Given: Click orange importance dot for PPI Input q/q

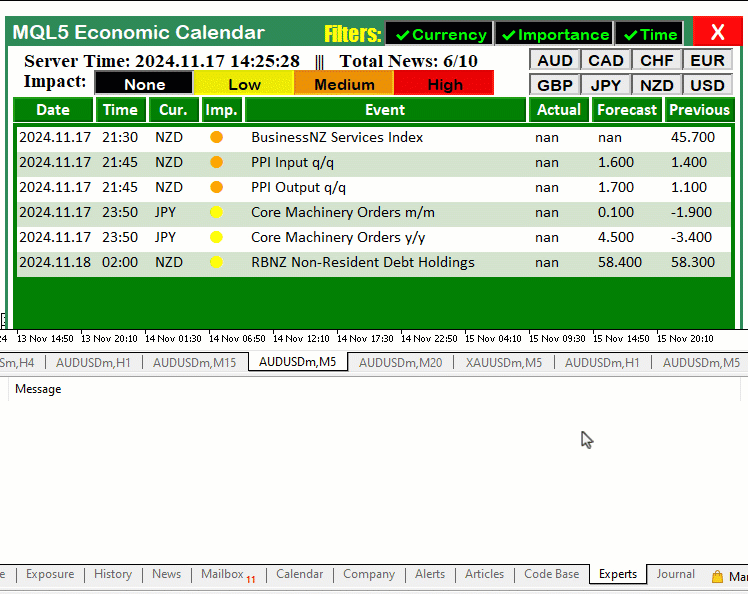Looking at the screenshot, I should (x=217, y=162).
